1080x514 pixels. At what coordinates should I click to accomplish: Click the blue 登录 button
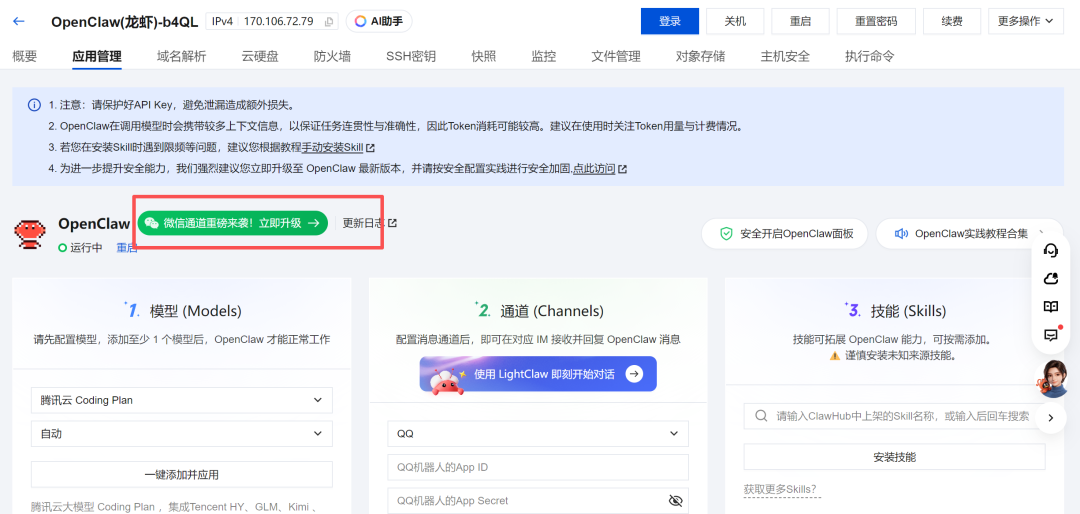[669, 21]
